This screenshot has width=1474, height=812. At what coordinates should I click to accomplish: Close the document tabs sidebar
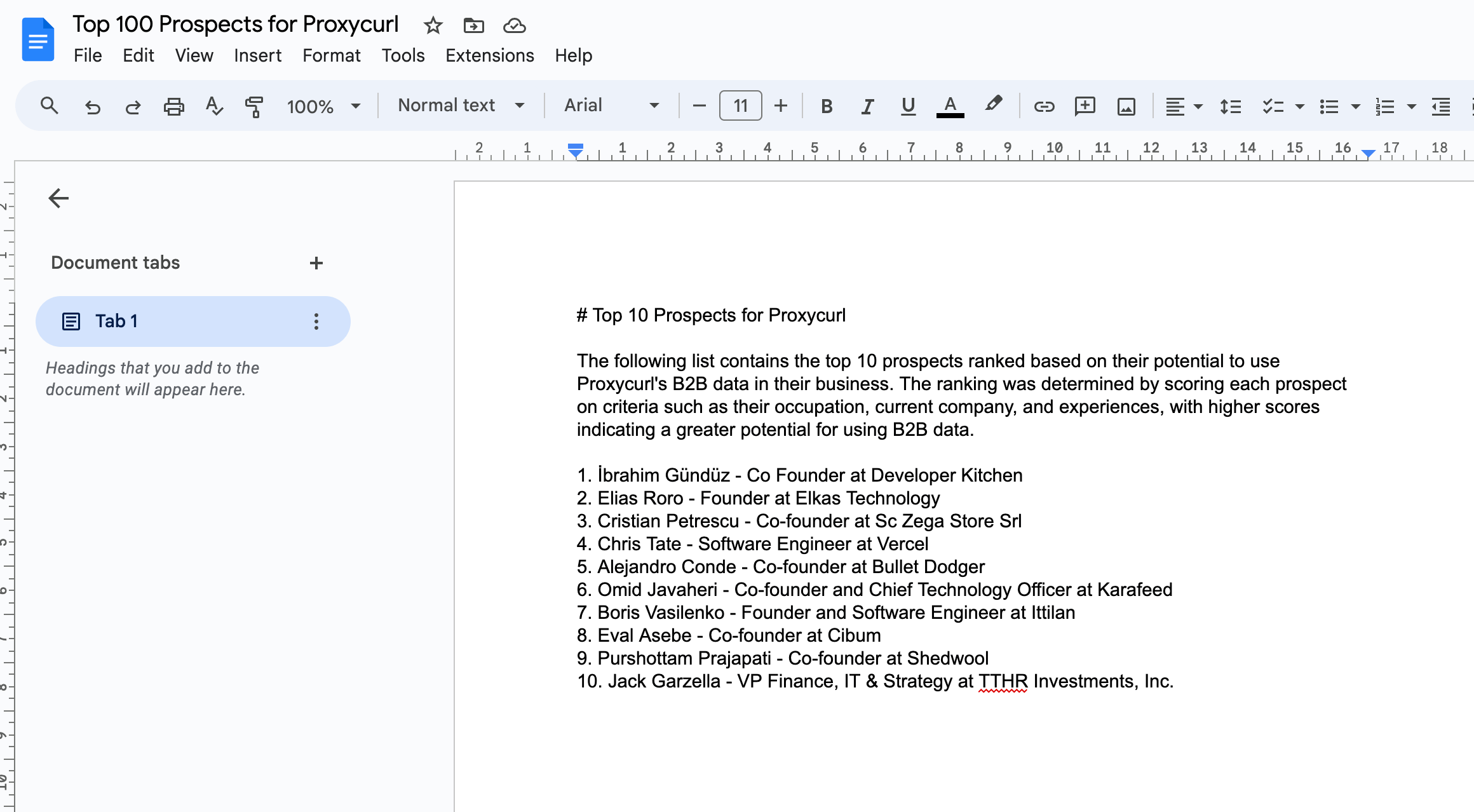pyautogui.click(x=58, y=198)
